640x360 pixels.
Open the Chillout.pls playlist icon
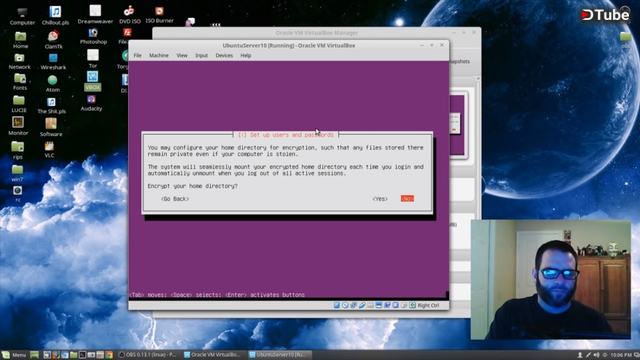pos(55,16)
